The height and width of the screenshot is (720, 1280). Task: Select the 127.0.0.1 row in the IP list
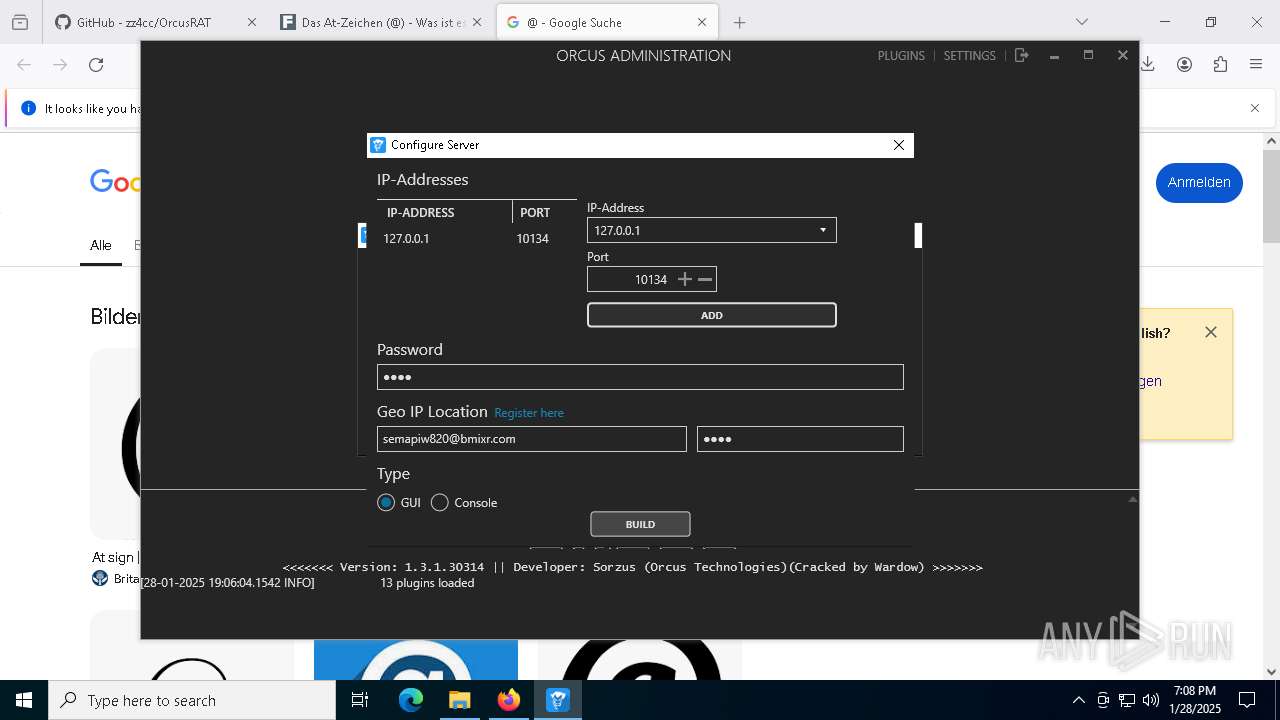(476, 239)
